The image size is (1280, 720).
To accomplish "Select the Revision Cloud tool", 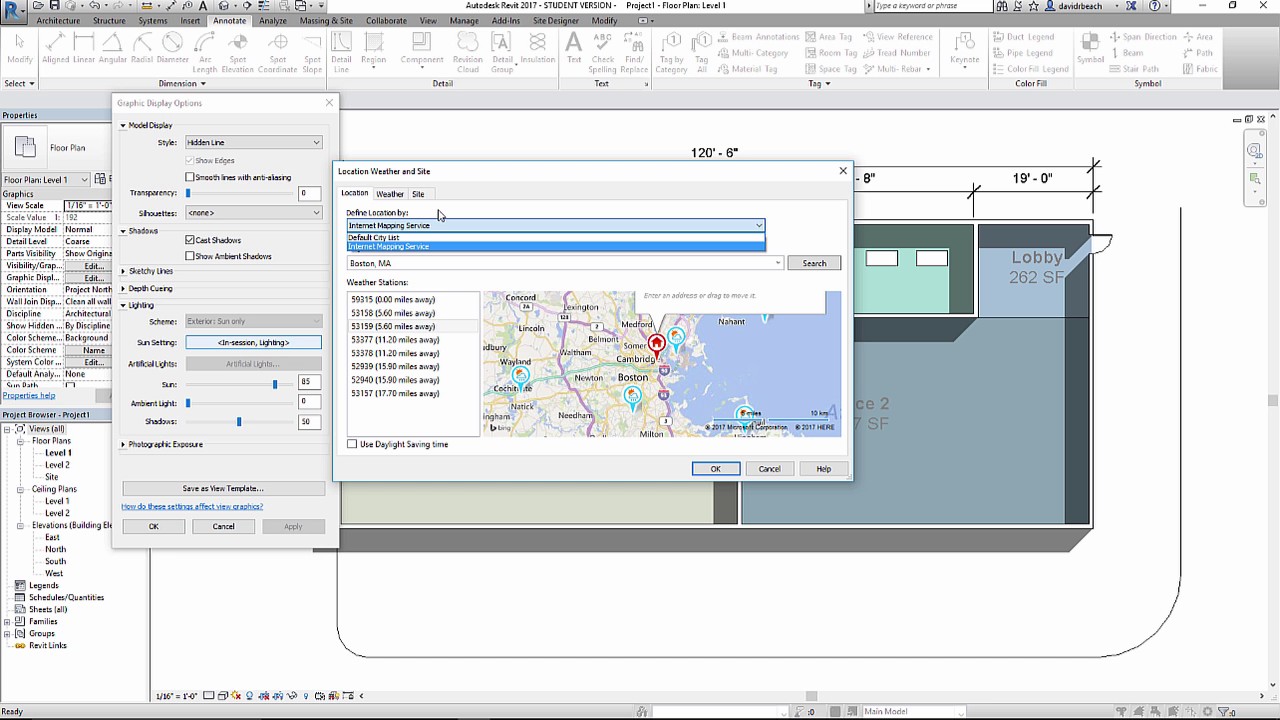I will 467,54.
